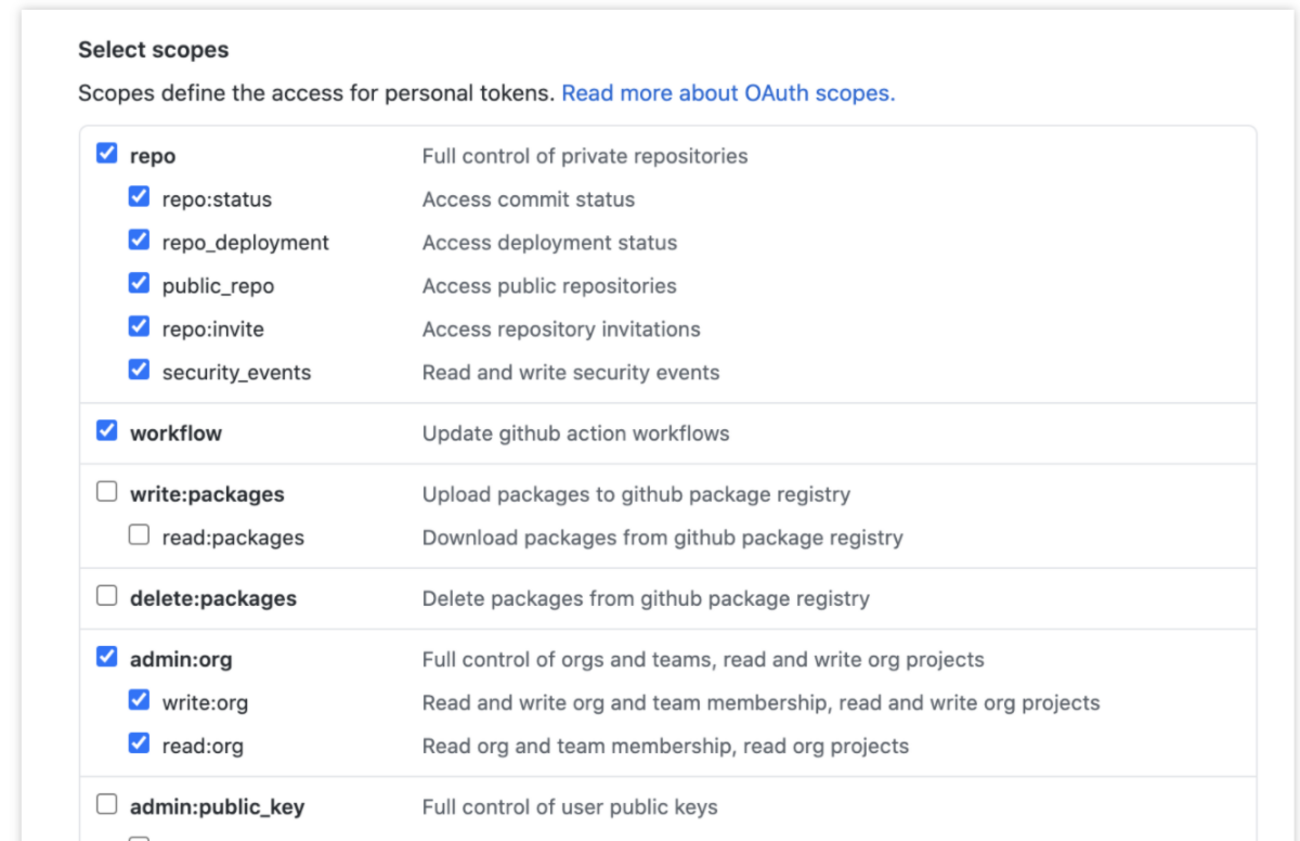Uncheck the repo:invite checkbox
The width and height of the screenshot is (1300, 841).
point(139,327)
